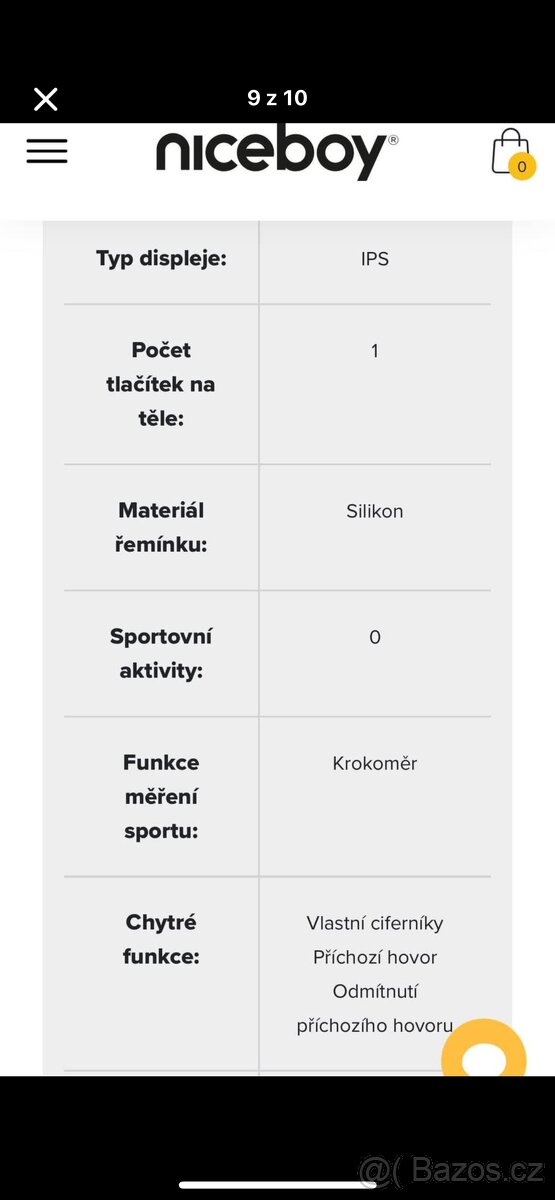Screen dimensions: 555x1200
Task: Tap the Silikon value
Action: click(375, 511)
